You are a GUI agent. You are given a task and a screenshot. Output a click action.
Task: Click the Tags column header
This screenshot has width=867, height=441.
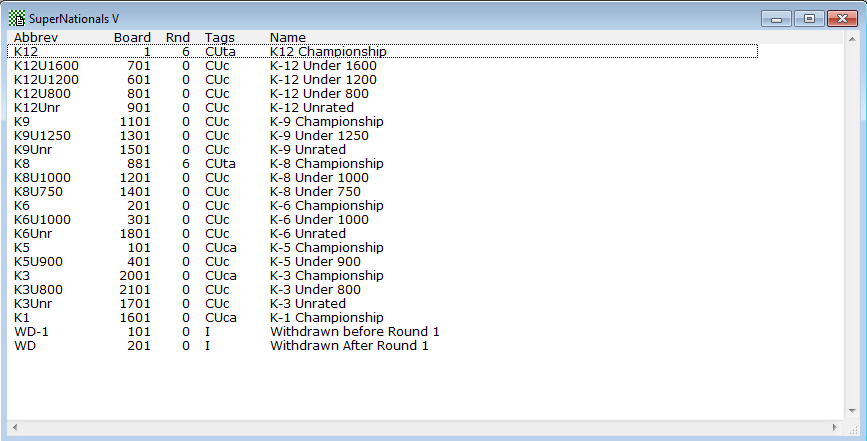pyautogui.click(x=220, y=37)
